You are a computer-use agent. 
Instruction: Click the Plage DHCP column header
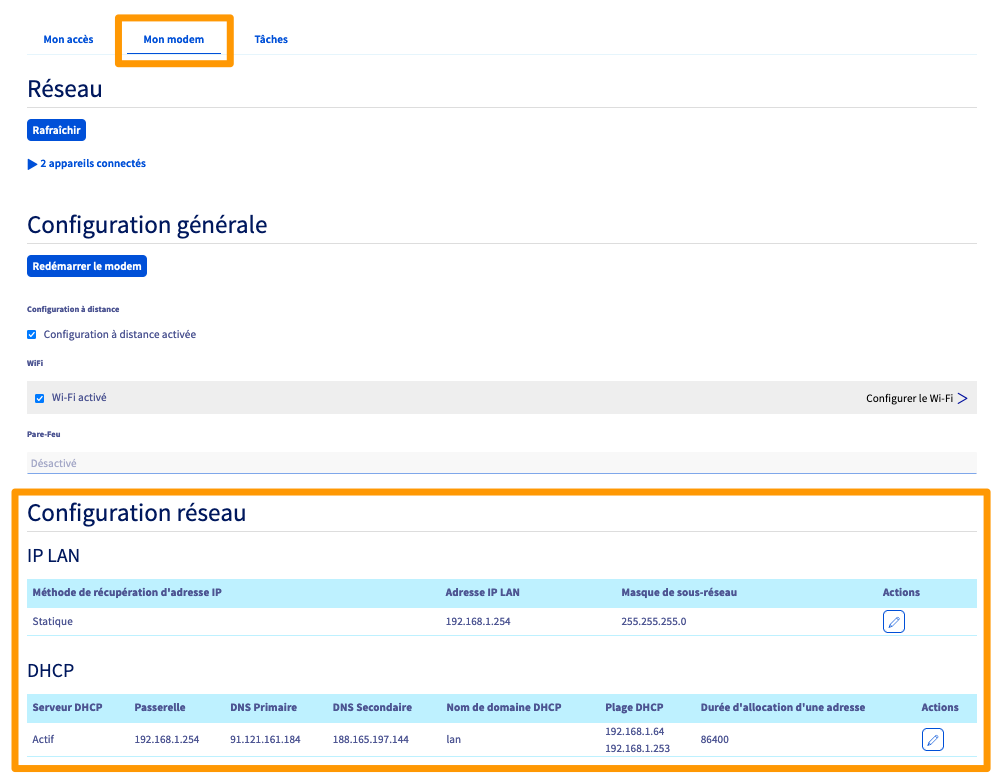pos(634,707)
